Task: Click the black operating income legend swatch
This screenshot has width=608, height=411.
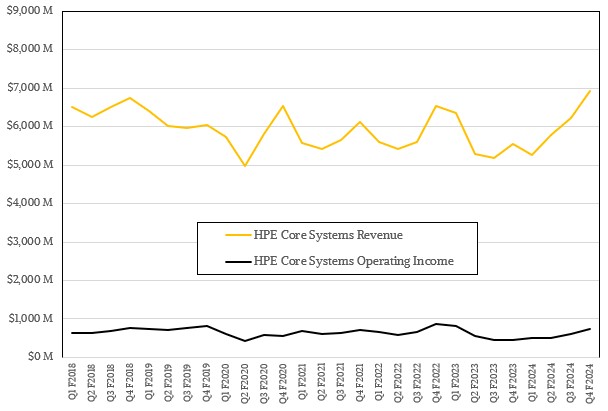Action: coord(238,261)
